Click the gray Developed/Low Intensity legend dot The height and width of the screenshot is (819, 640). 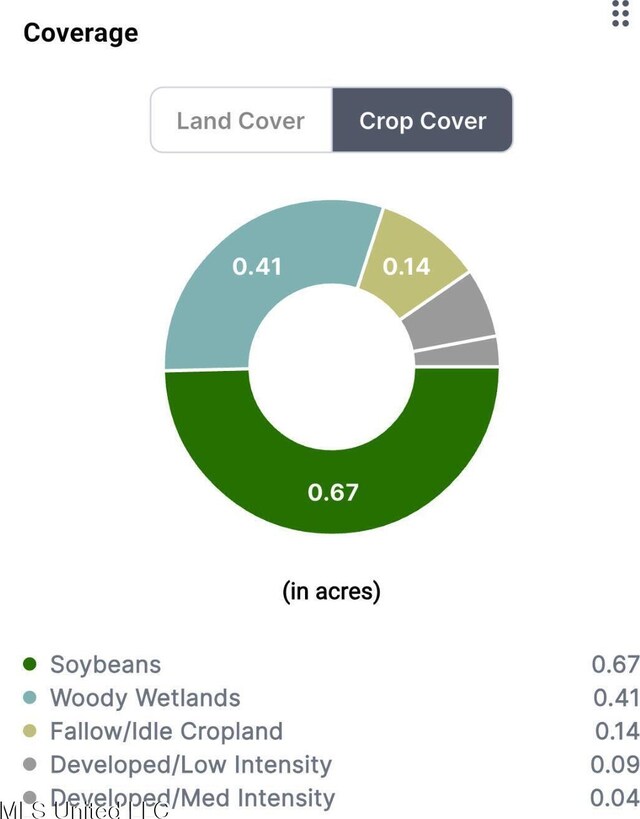[x=30, y=765]
